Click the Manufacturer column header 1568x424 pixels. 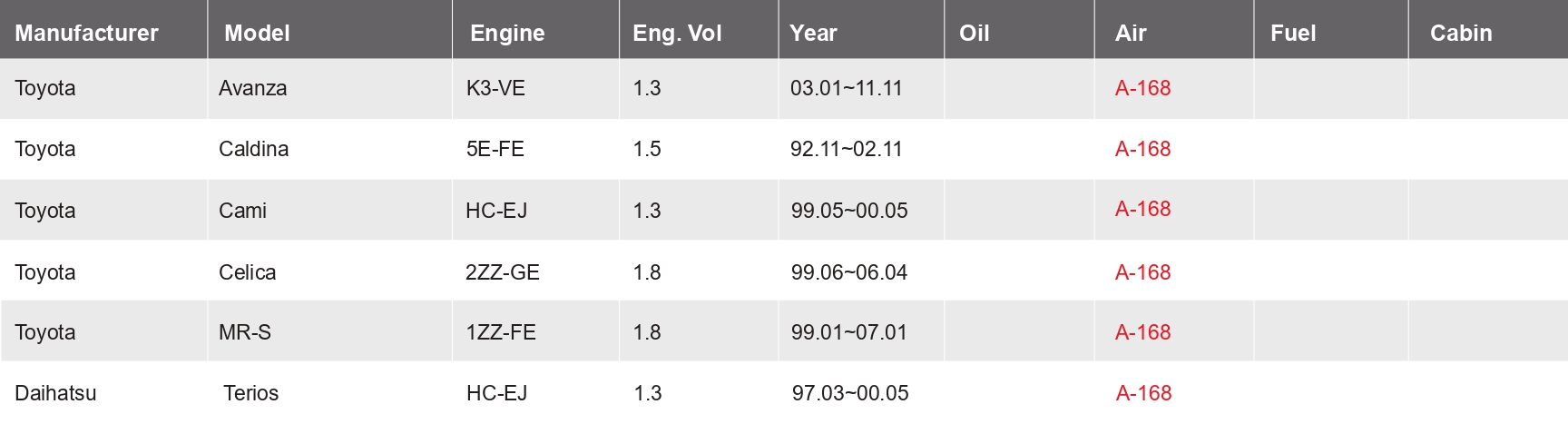pyautogui.click(x=86, y=34)
